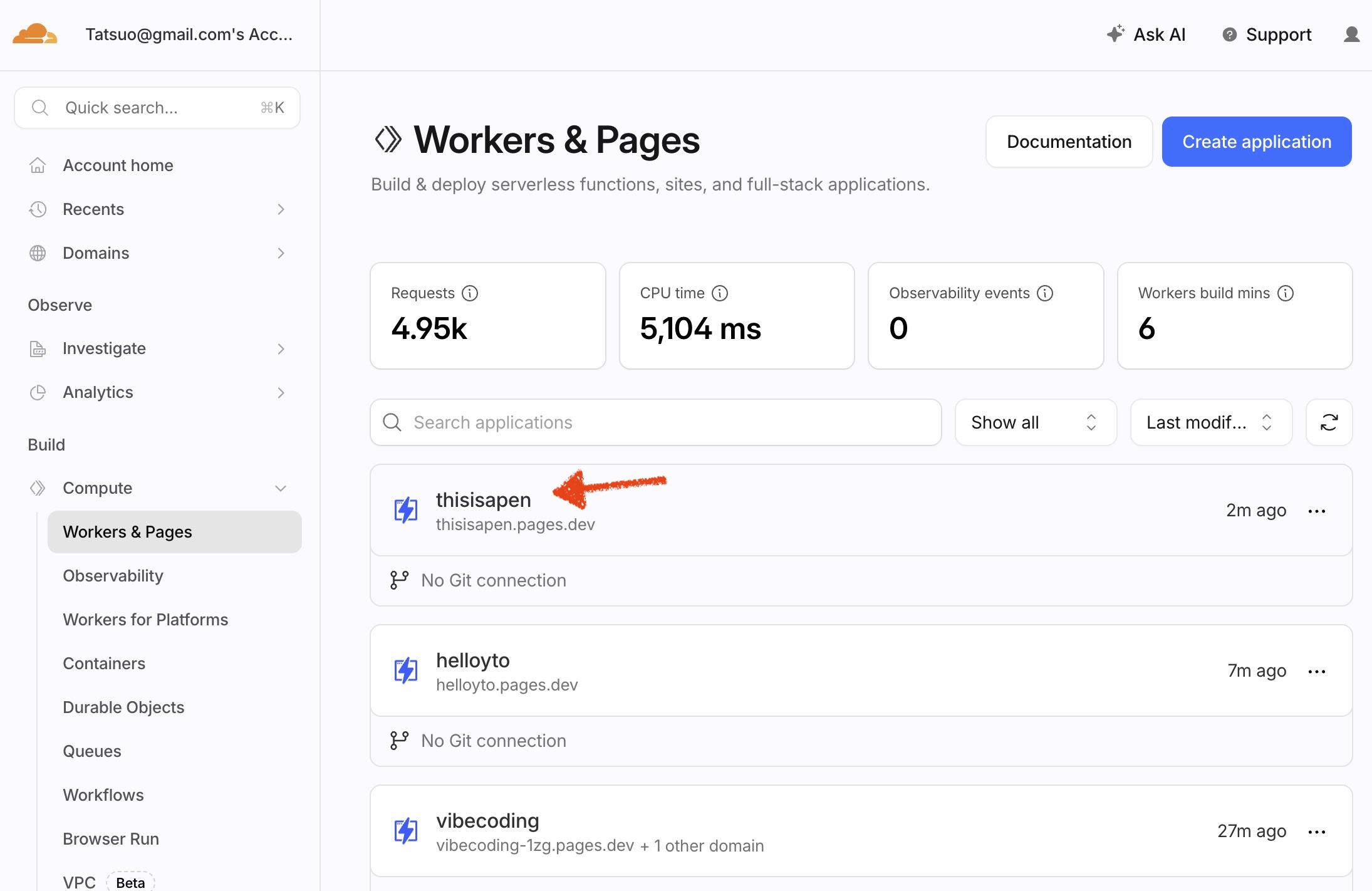1372x891 pixels.
Task: Click 'No Git connection' under helloyto
Action: pyautogui.click(x=494, y=741)
